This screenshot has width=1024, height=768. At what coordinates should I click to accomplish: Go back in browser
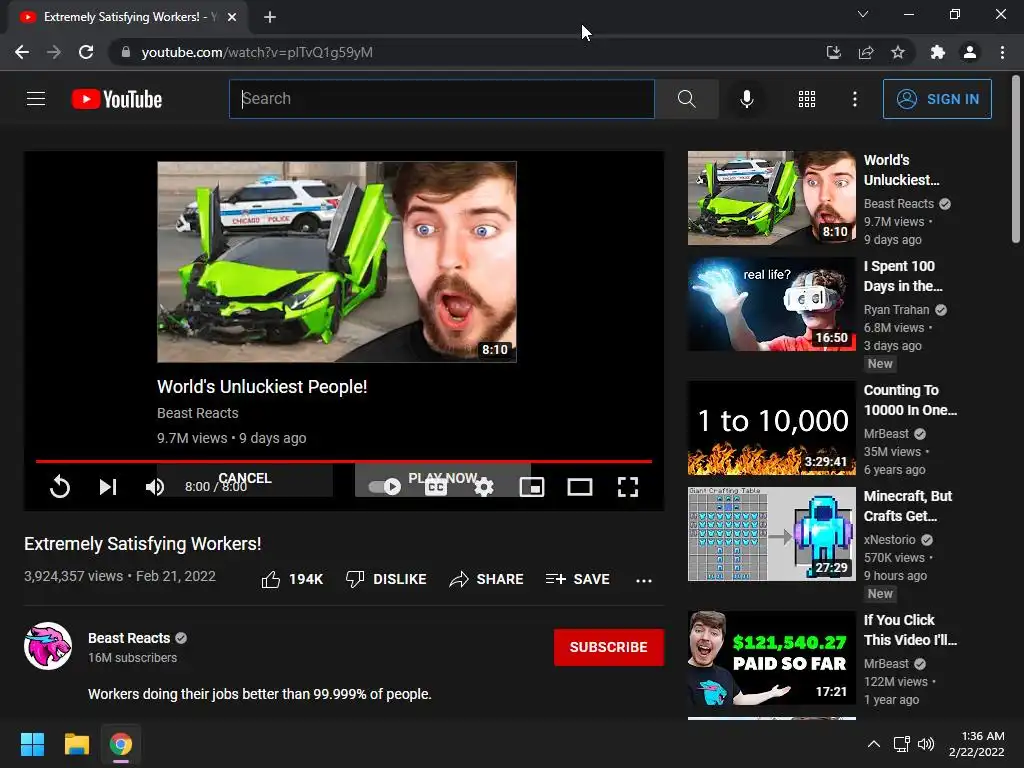[22, 52]
